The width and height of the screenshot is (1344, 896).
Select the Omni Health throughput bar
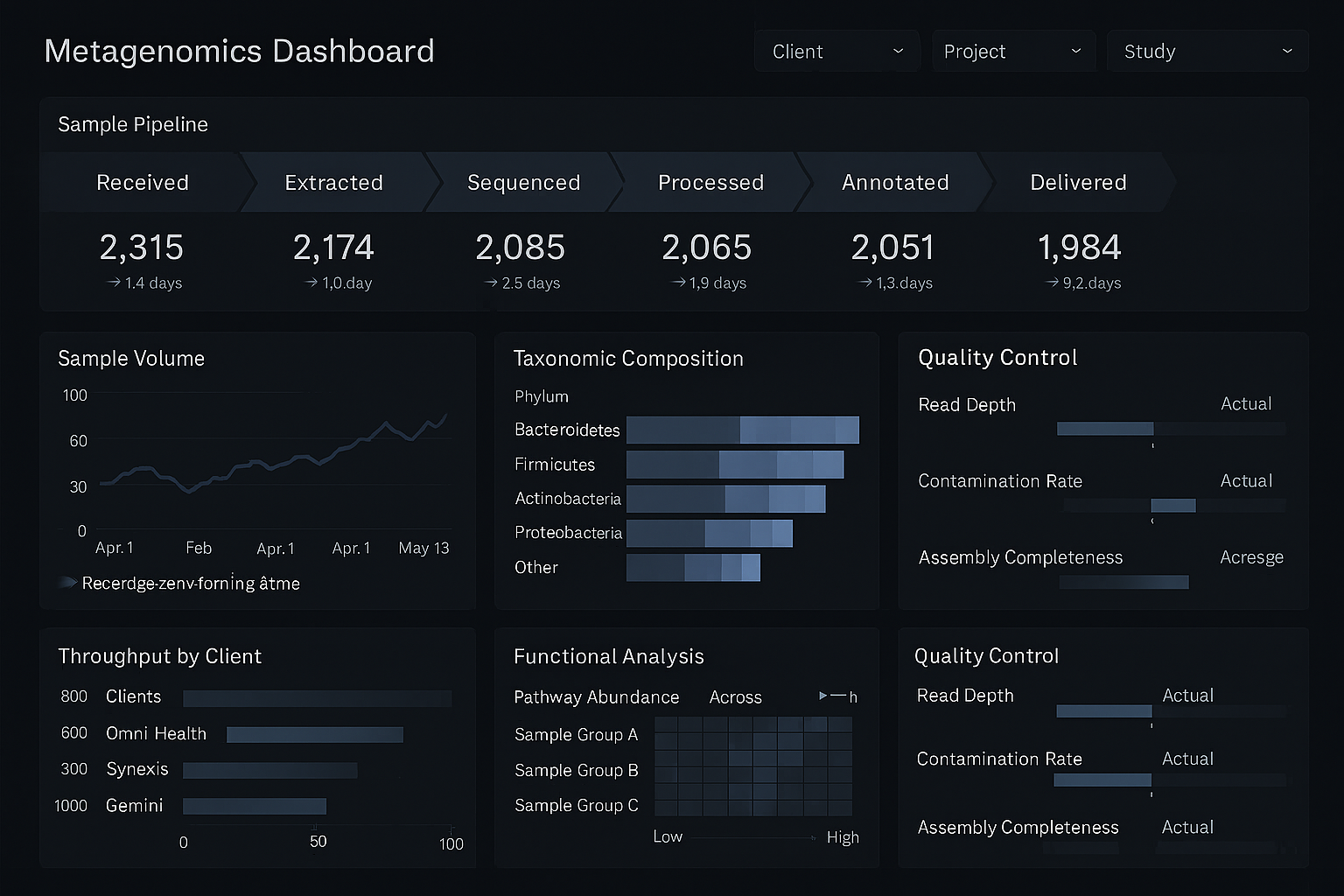[x=314, y=734]
